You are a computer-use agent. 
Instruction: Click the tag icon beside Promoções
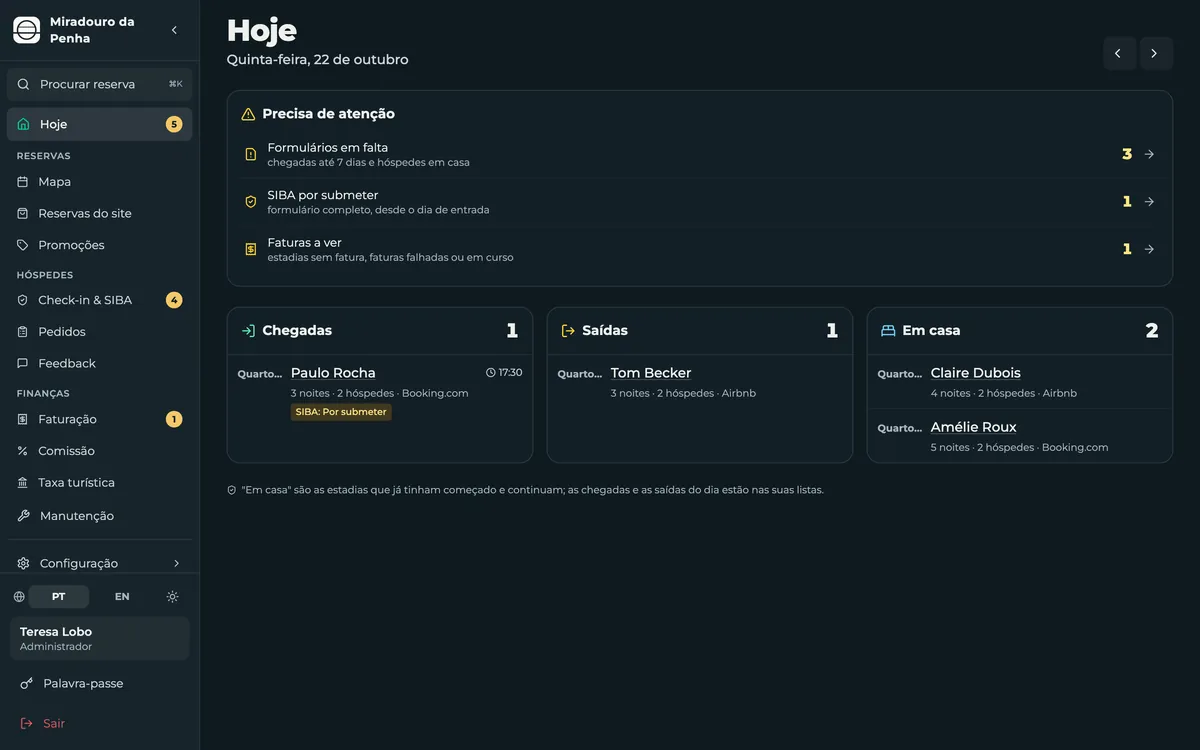[23, 245]
